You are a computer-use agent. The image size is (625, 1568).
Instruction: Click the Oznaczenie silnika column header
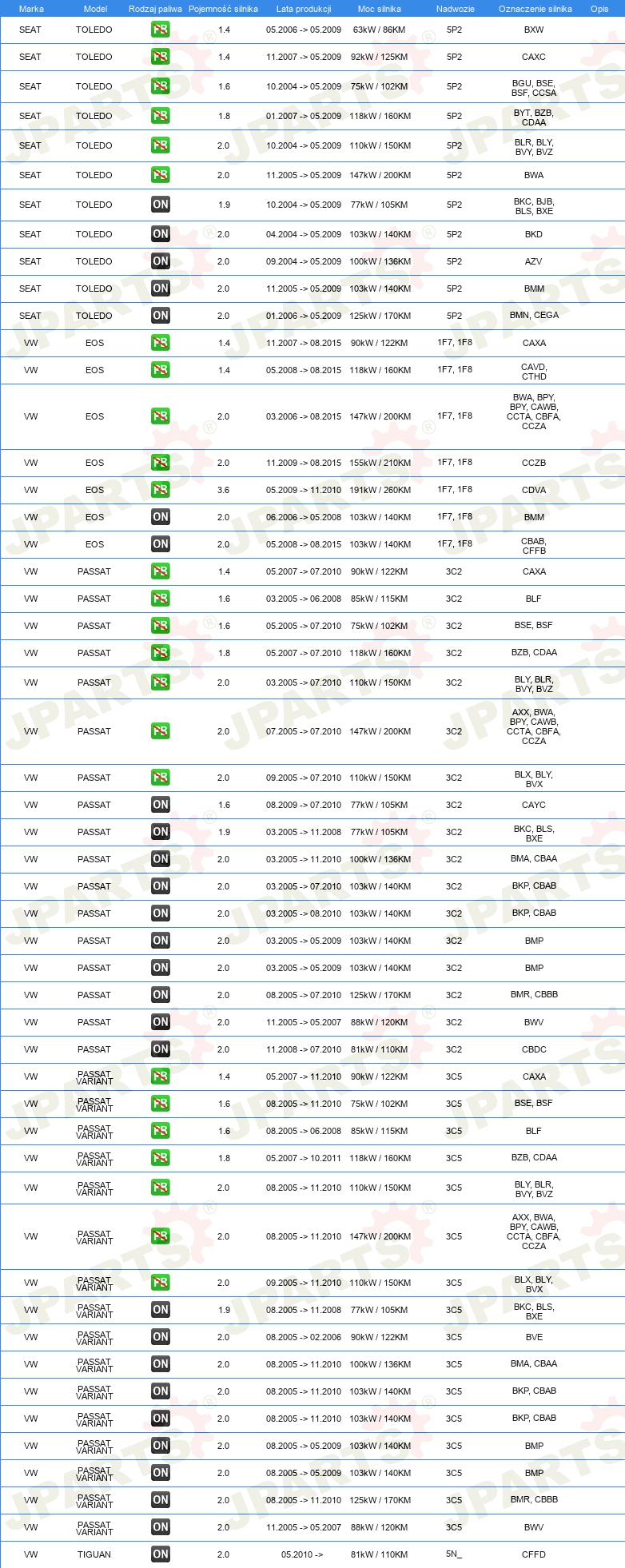[x=535, y=9]
